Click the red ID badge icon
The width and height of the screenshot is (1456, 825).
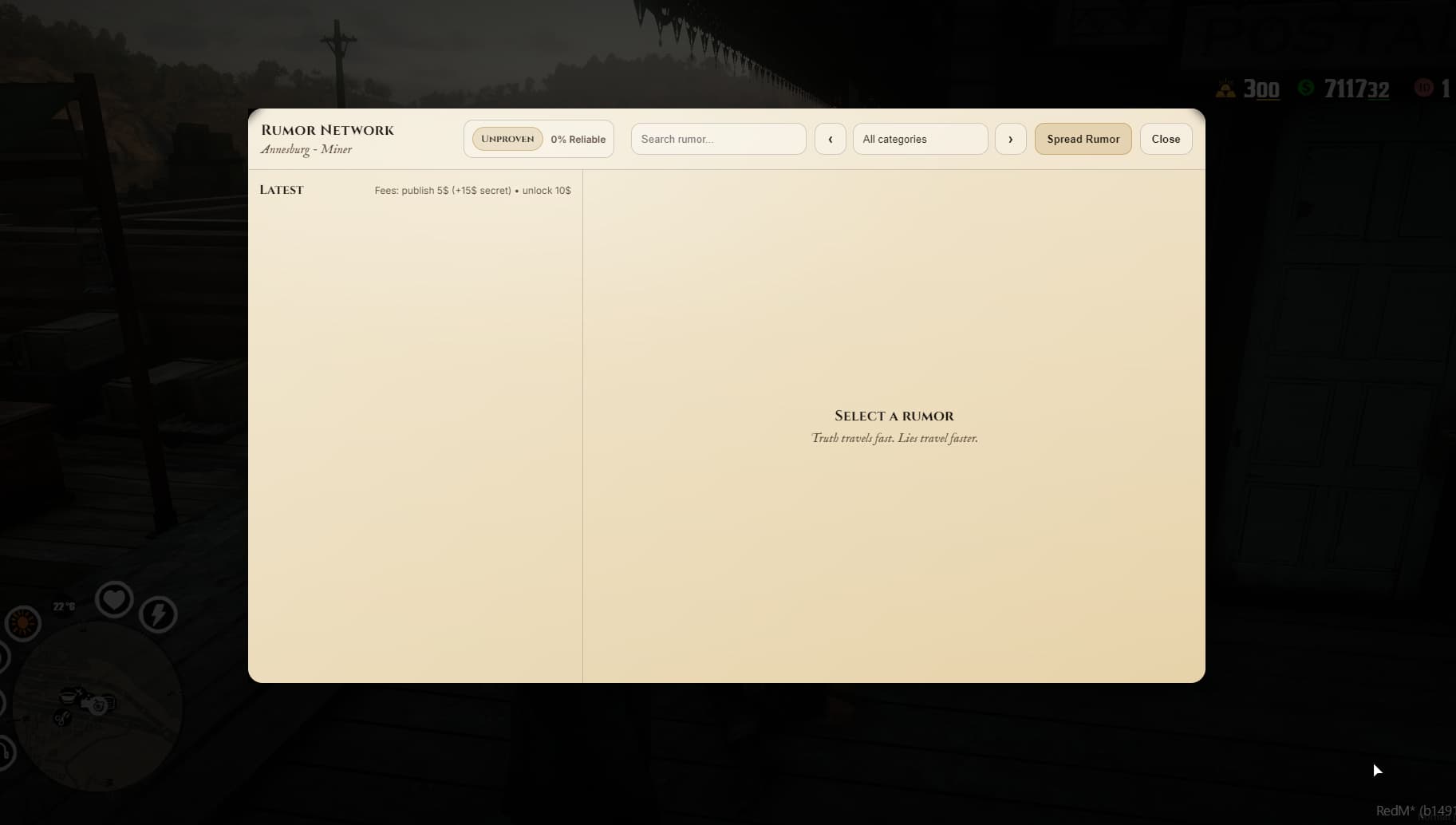pyautogui.click(x=1424, y=88)
